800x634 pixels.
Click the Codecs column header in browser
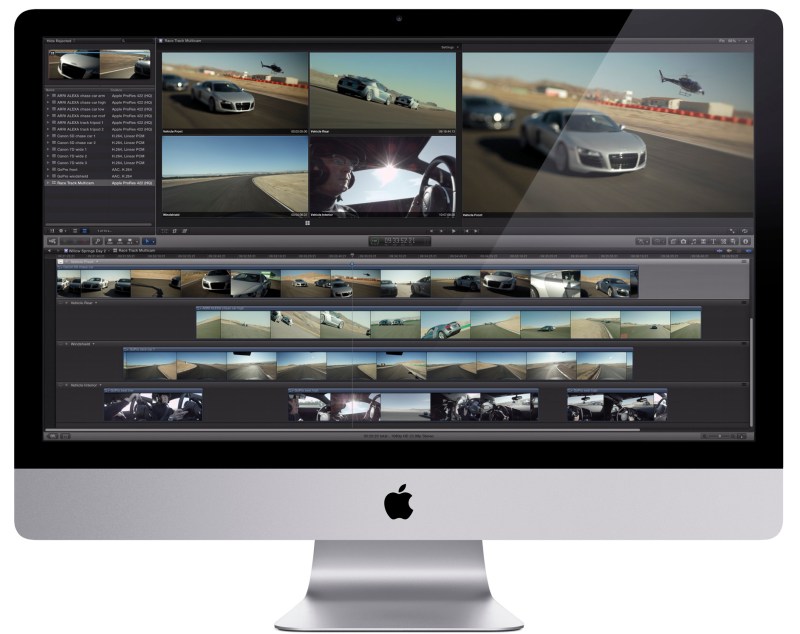point(118,88)
